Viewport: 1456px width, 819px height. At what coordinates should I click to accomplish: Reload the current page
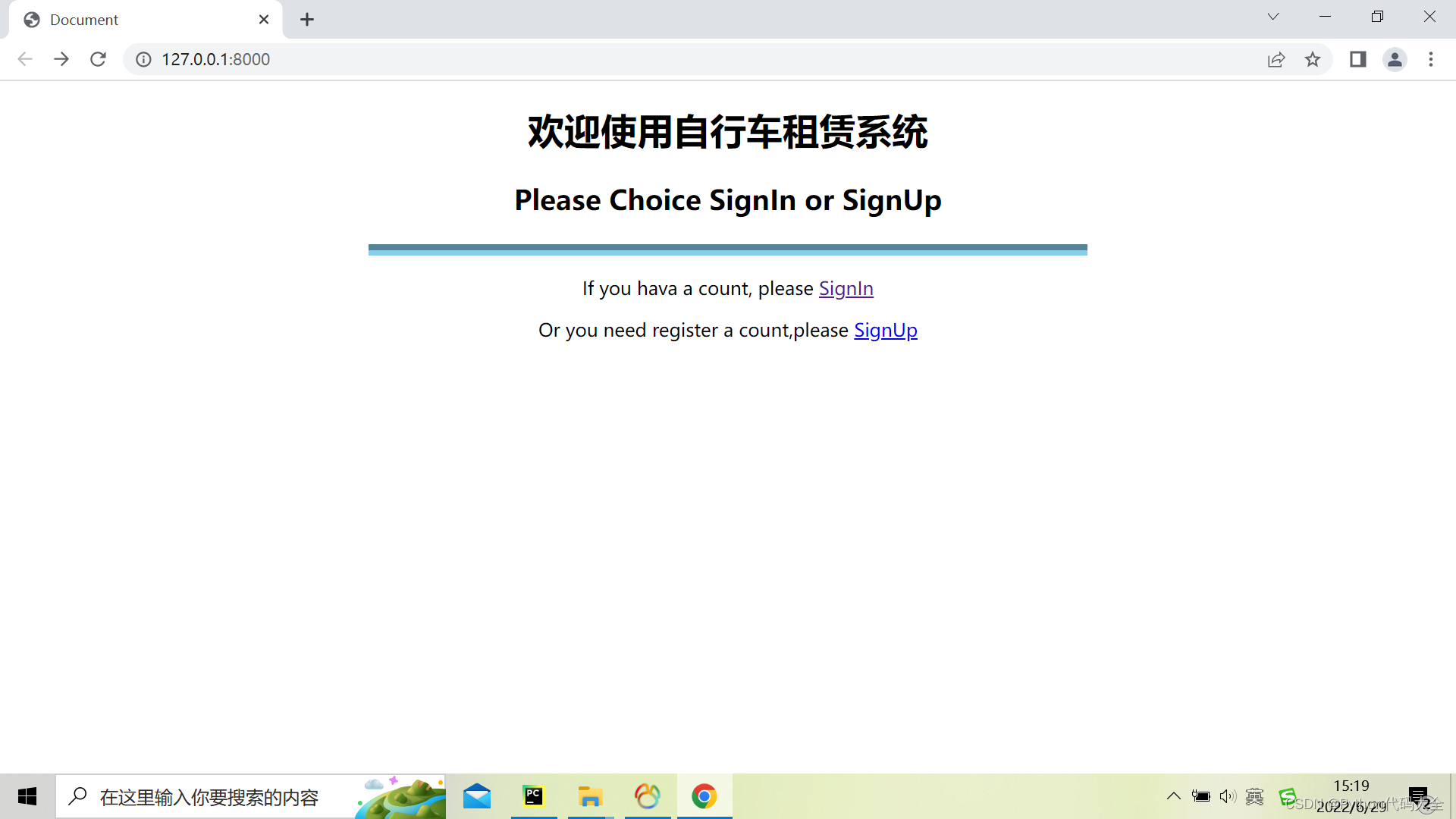tap(98, 59)
